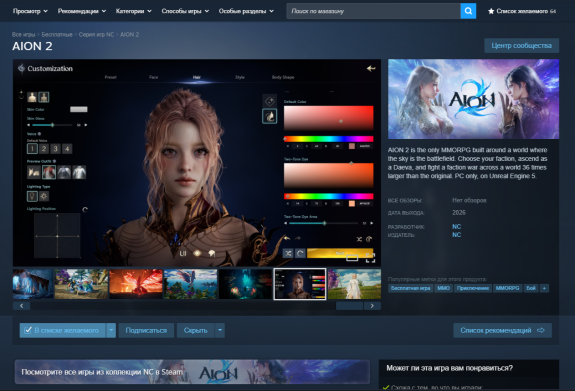Expand the hide button dropdown arrow
575x391 pixels.
click(220, 330)
